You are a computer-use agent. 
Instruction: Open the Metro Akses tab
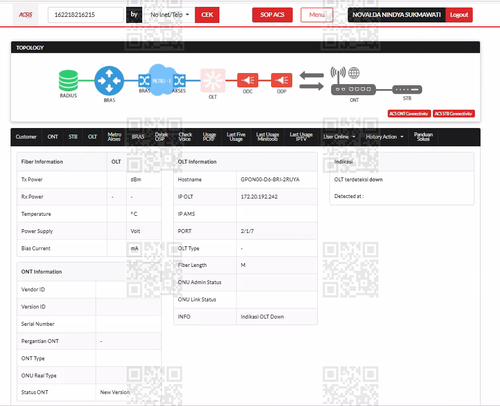pos(114,137)
